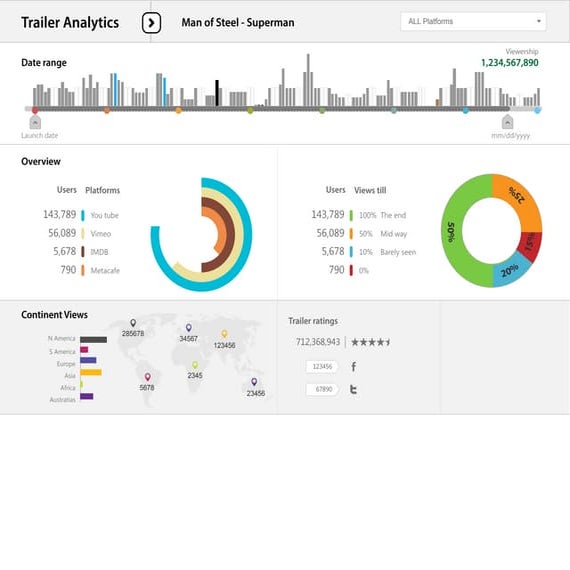Click the Europe blue bar
Image resolution: width=570 pixels, height=570 pixels.
click(88, 360)
